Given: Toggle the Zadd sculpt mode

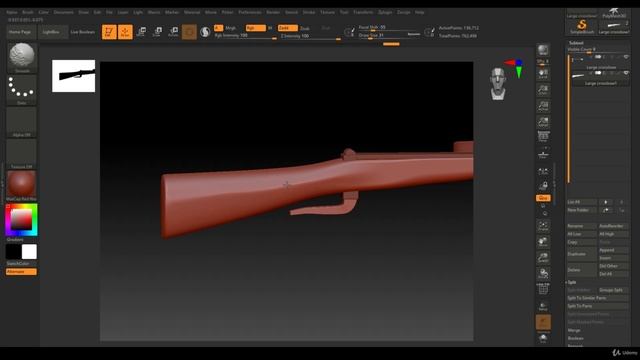Looking at the screenshot, I should (x=288, y=28).
